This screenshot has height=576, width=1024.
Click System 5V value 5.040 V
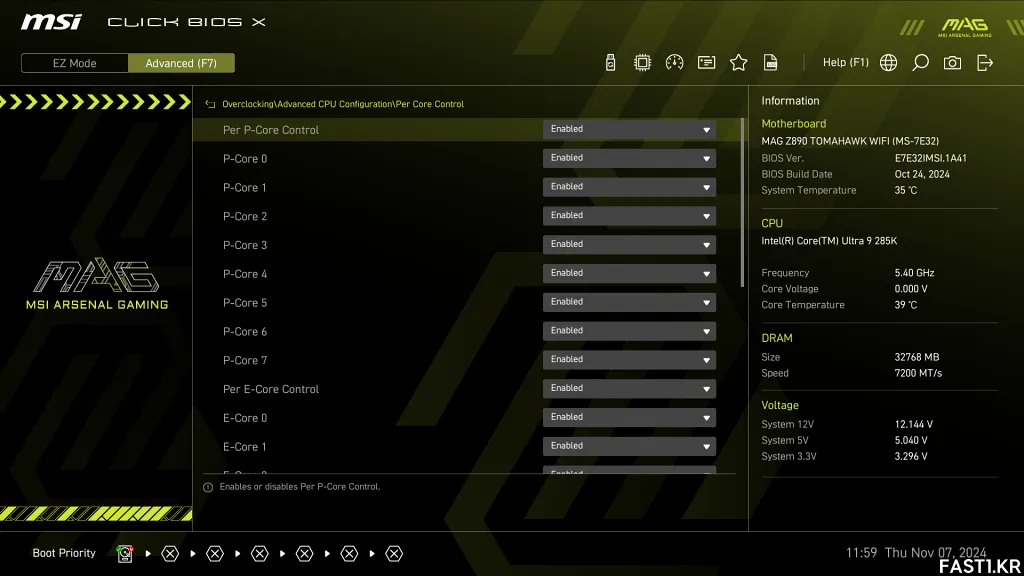(x=911, y=441)
